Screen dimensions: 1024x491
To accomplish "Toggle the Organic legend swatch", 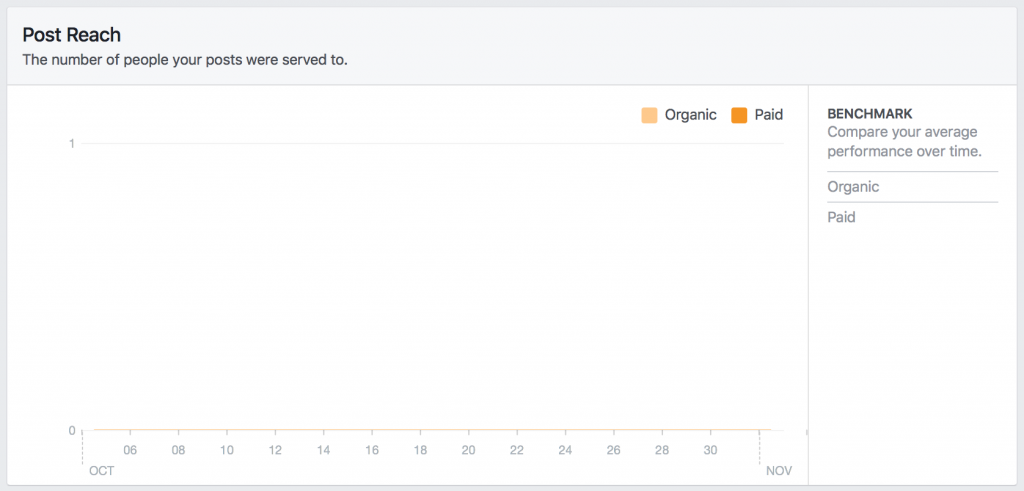I will tap(649, 116).
